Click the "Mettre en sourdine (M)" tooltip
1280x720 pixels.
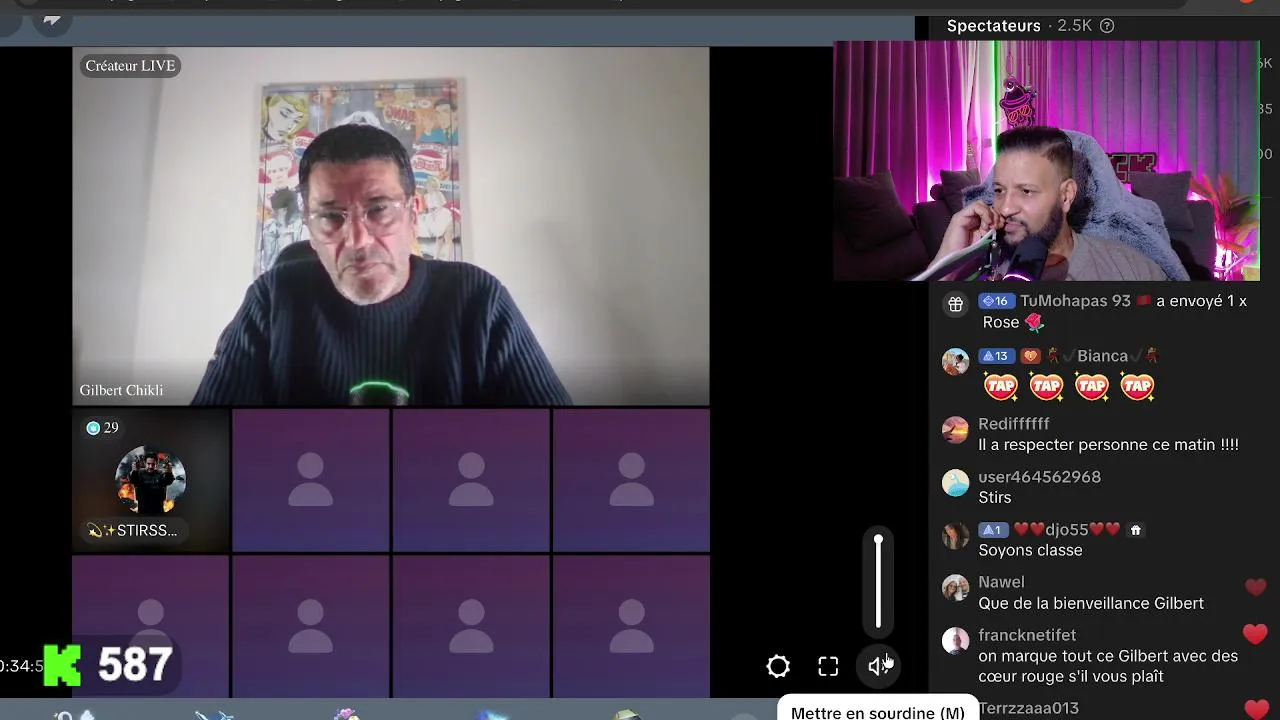point(877,710)
